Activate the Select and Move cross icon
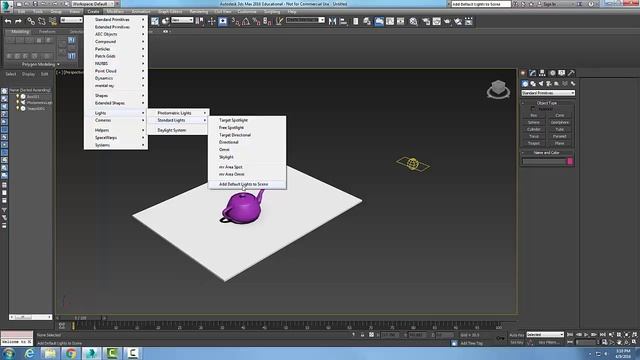Screen dimensions: 640x360 pos(211,21)
